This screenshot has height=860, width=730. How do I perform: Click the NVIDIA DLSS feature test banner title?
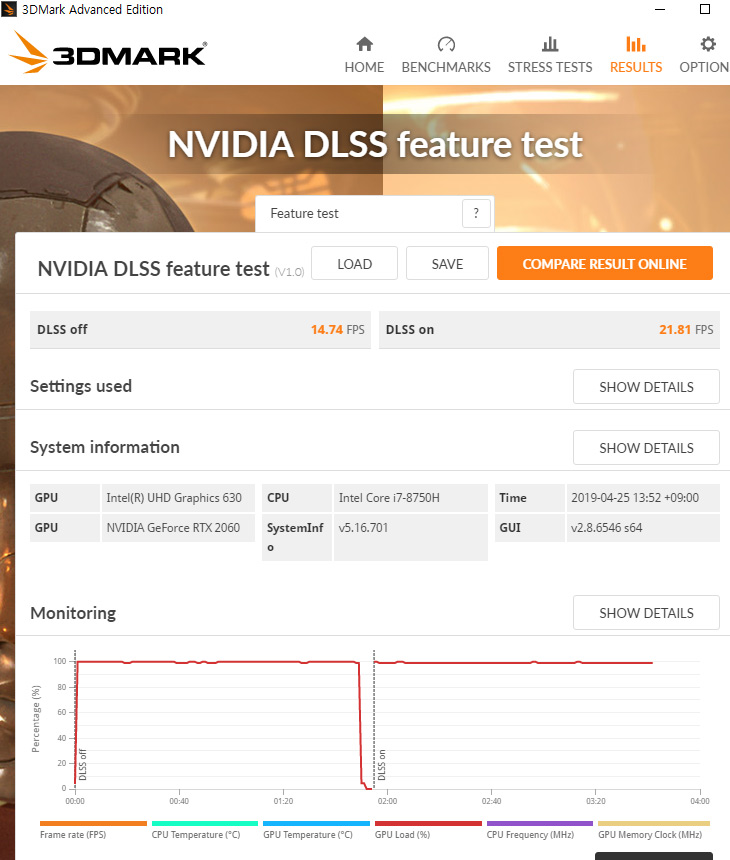tap(375, 144)
